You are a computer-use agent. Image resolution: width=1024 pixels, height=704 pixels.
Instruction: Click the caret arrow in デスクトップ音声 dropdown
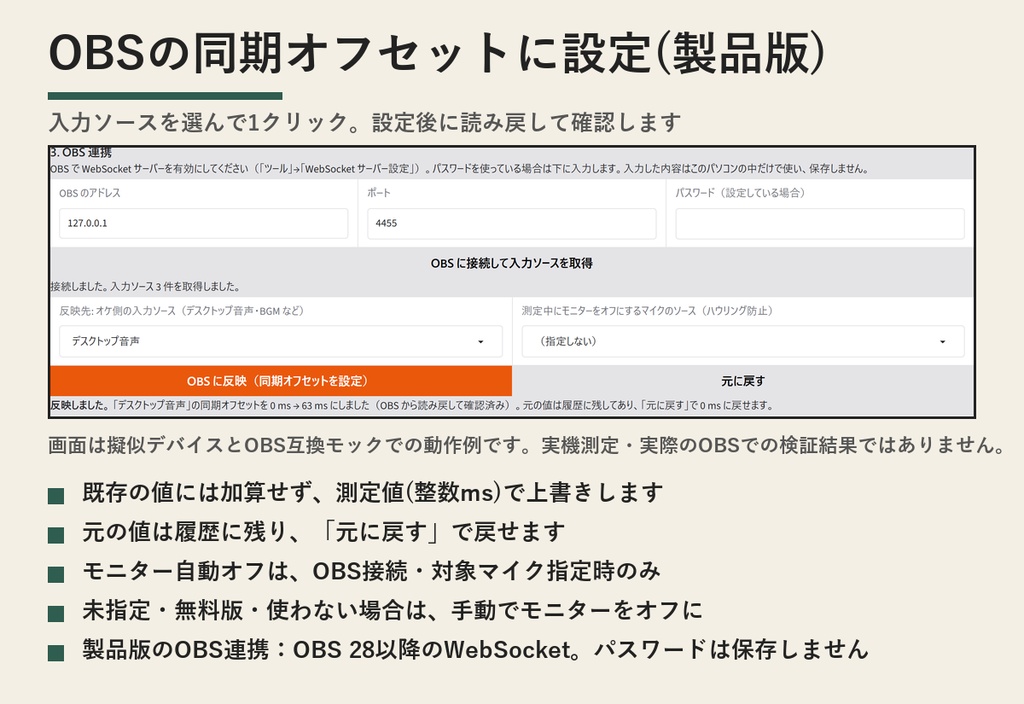click(481, 342)
